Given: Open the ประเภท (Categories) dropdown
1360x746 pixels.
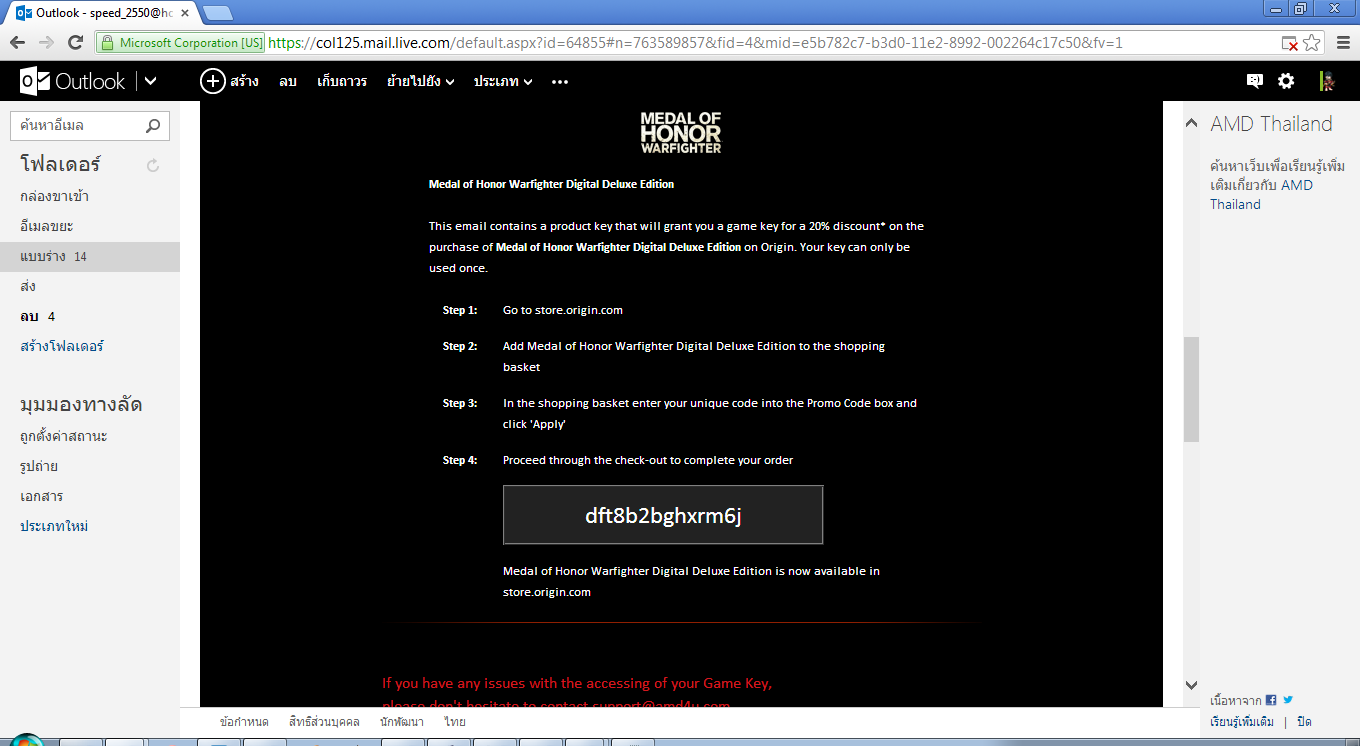Looking at the screenshot, I should click(x=503, y=81).
